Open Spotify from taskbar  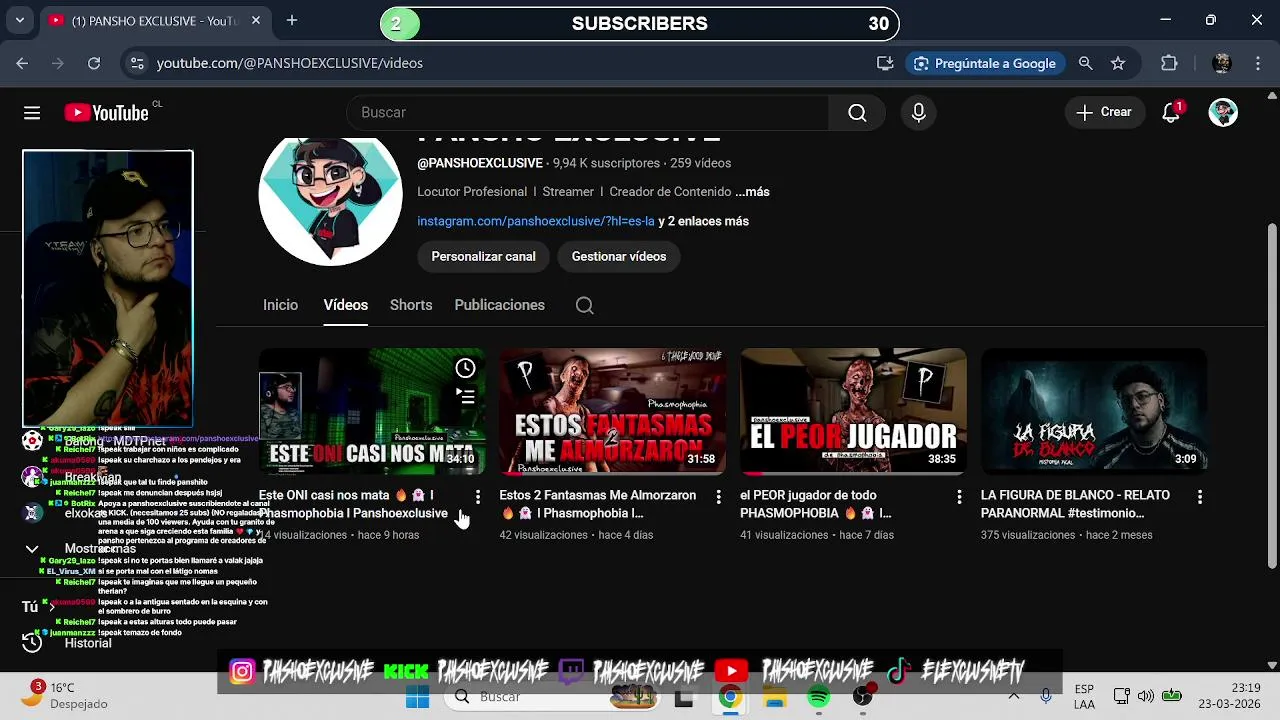point(819,697)
